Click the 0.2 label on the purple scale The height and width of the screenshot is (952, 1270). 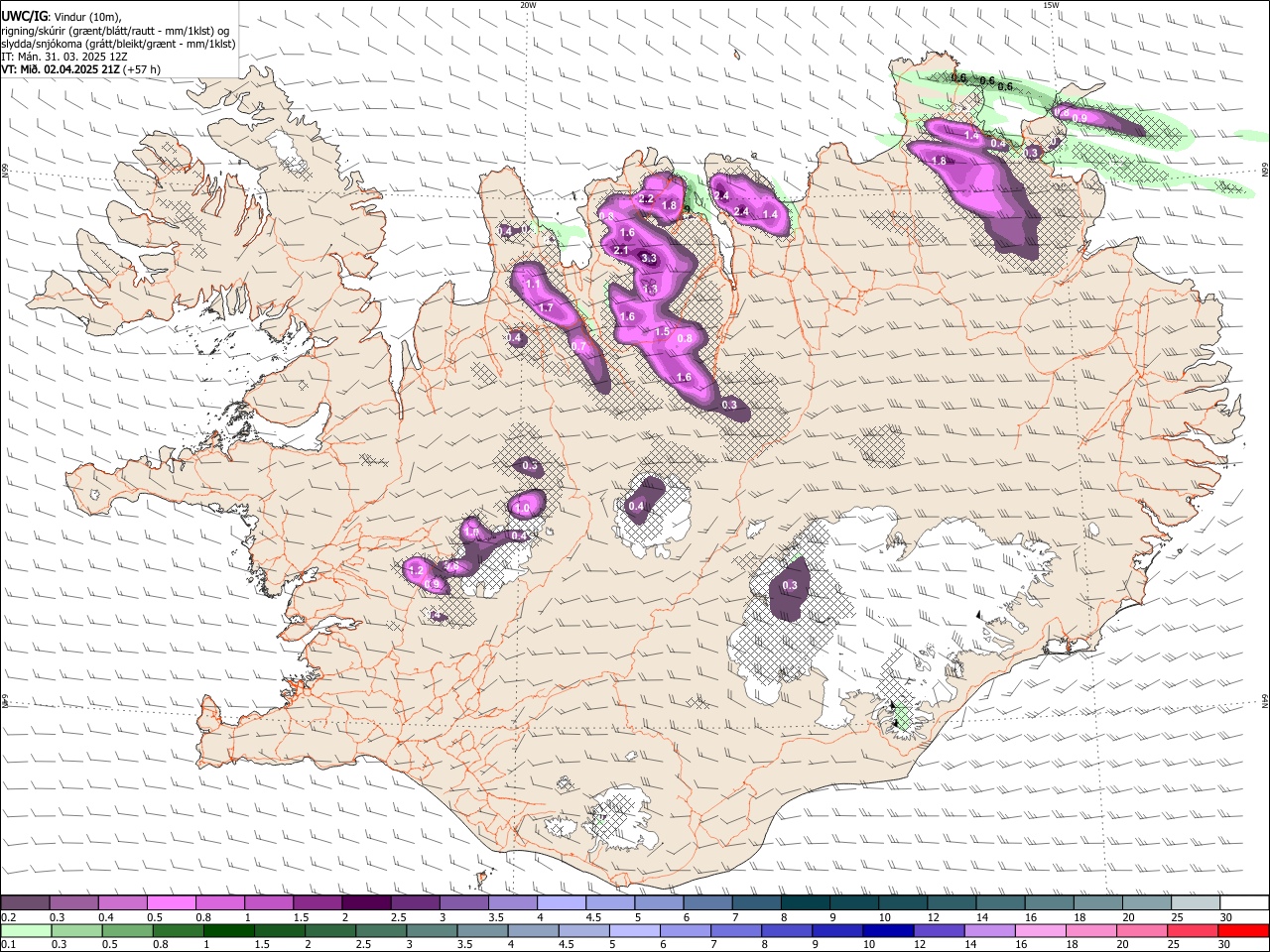9,916
